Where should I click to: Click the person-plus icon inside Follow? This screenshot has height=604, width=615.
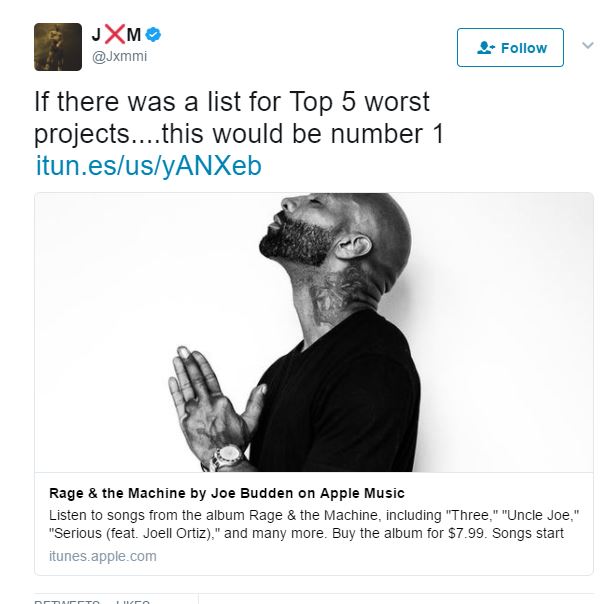point(486,48)
